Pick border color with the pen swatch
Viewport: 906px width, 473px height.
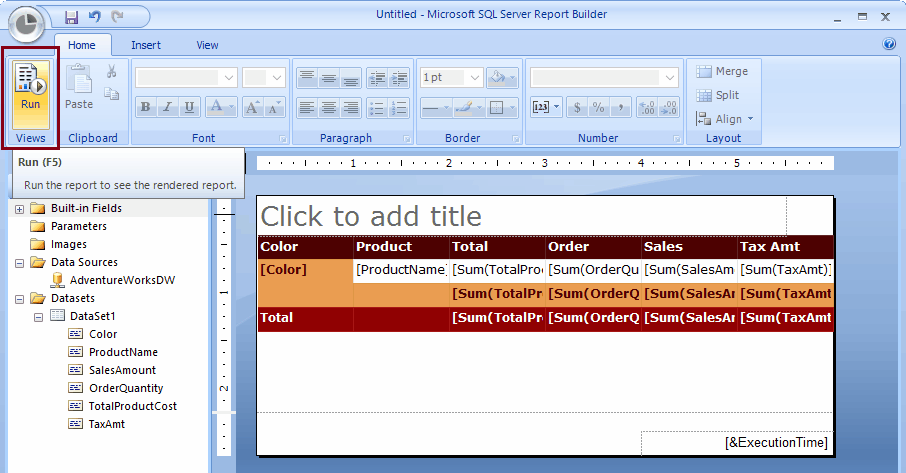tap(469, 107)
